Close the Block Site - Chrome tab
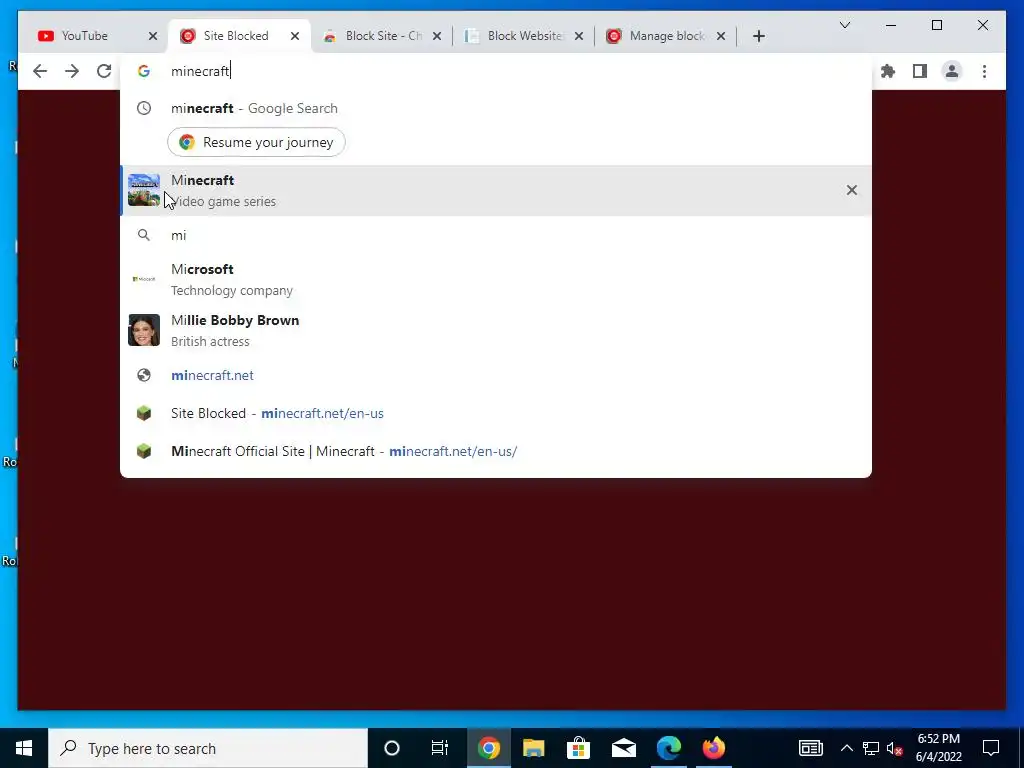This screenshot has height=768, width=1024. click(437, 36)
